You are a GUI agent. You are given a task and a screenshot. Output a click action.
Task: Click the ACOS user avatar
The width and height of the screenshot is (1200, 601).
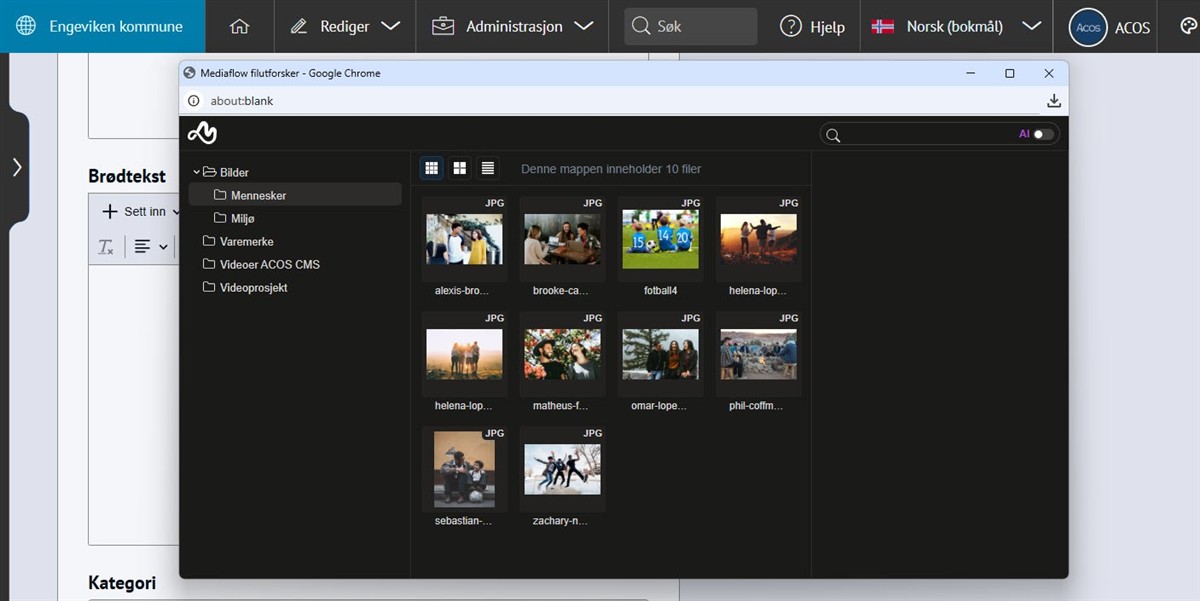pyautogui.click(x=1087, y=27)
